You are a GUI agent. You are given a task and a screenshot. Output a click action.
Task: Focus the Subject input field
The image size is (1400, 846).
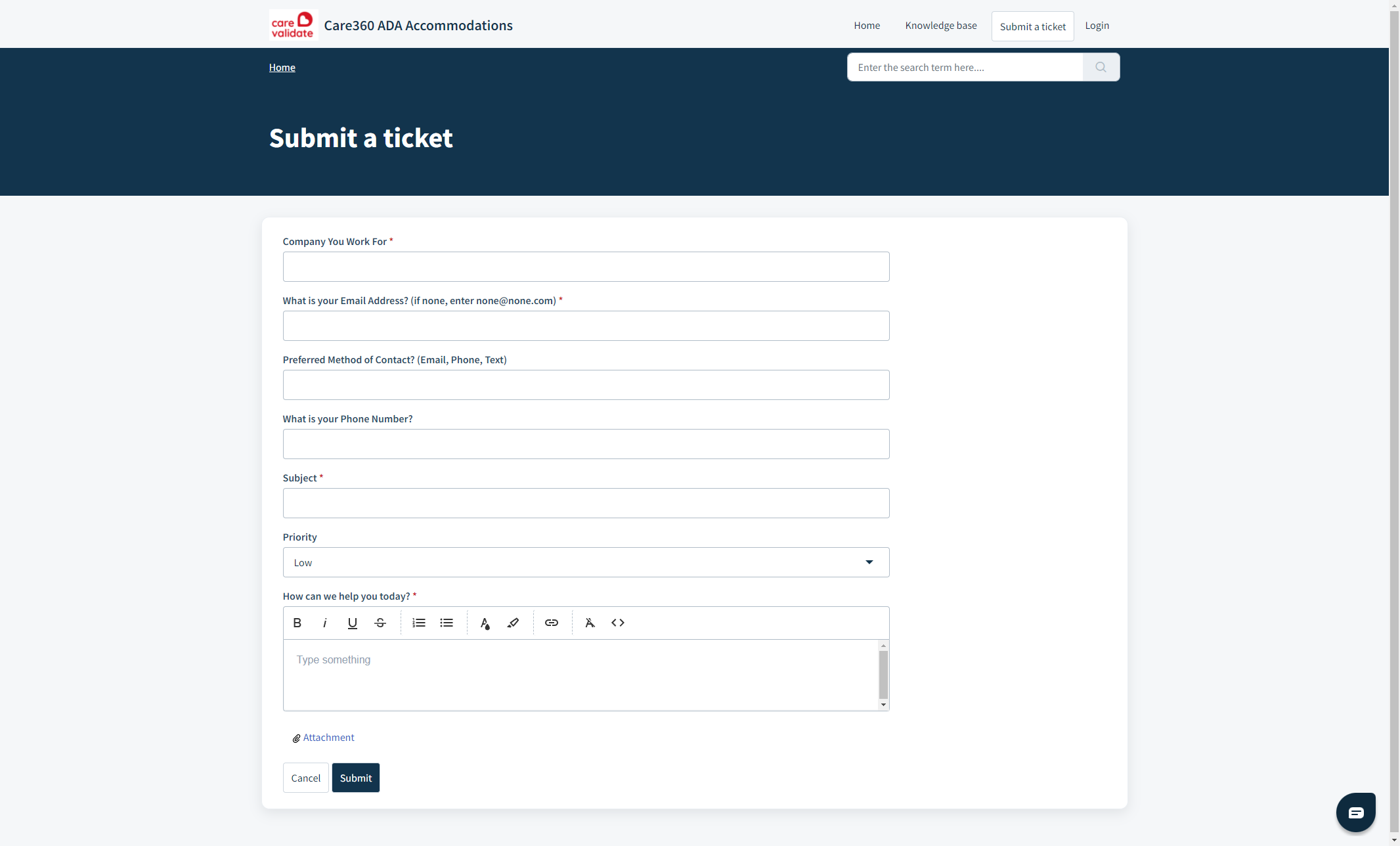586,503
